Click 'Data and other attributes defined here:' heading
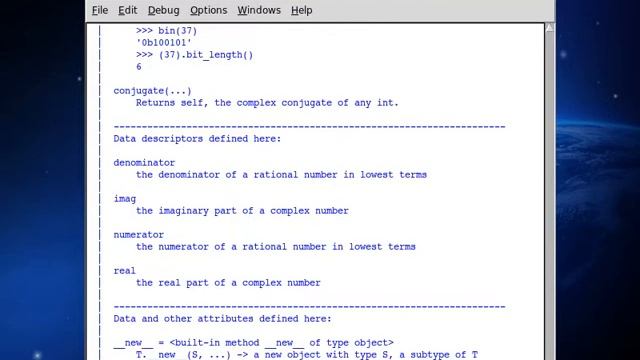640x360 pixels. (x=222, y=319)
